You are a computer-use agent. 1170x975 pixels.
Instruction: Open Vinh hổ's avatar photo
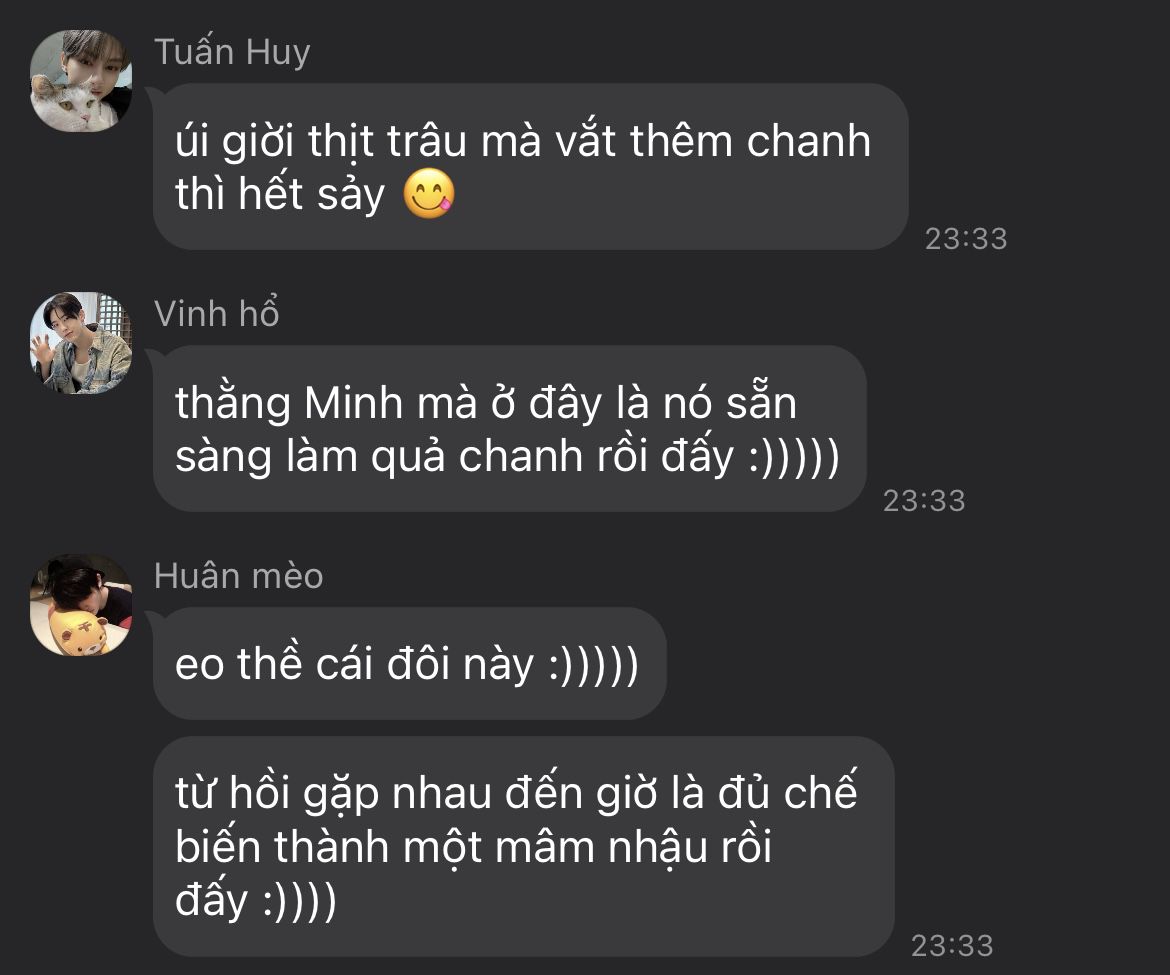click(81, 342)
